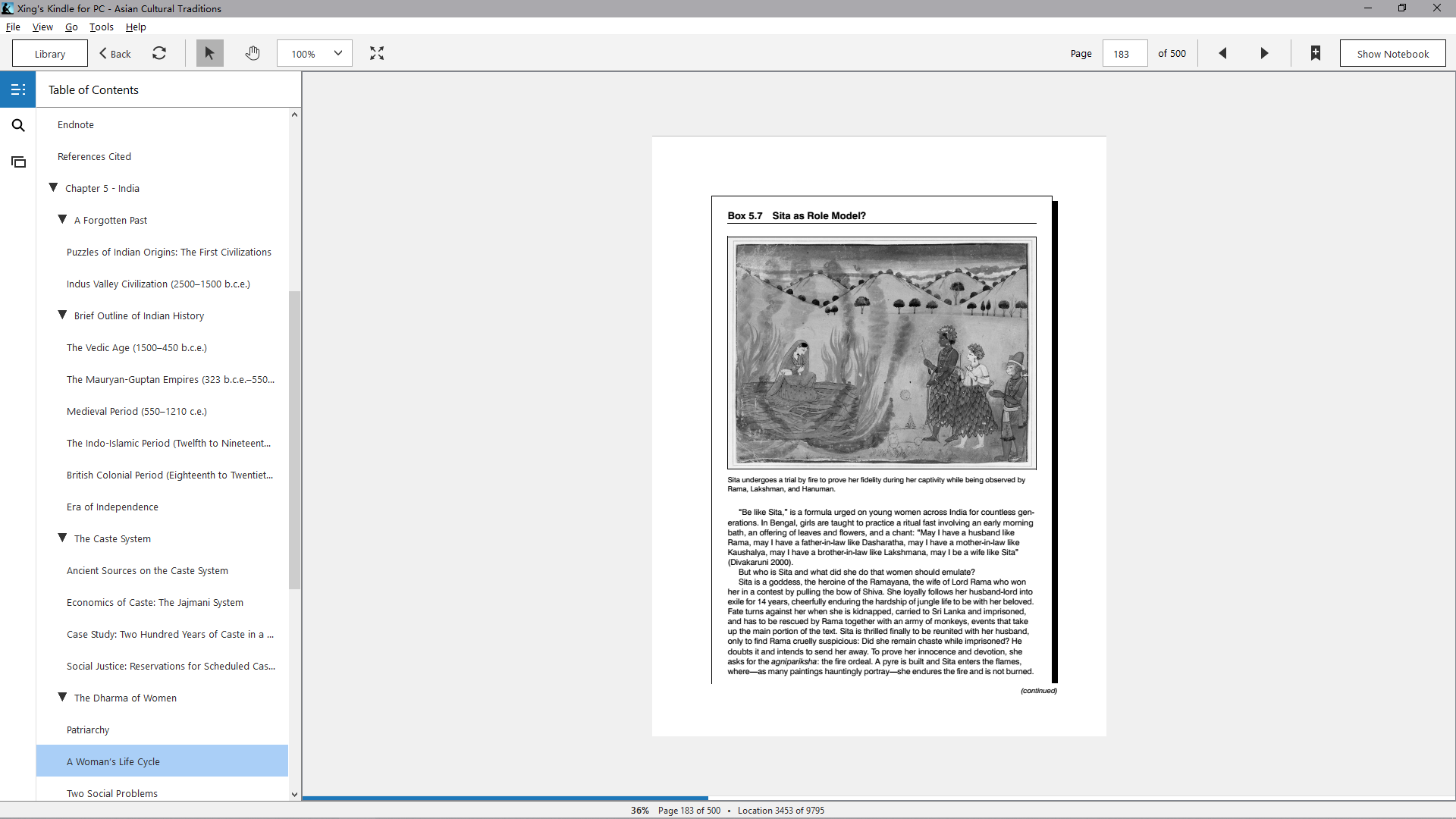Collapse Chapter 5 - India section
Viewport: 1456px width, 819px height.
(x=53, y=187)
